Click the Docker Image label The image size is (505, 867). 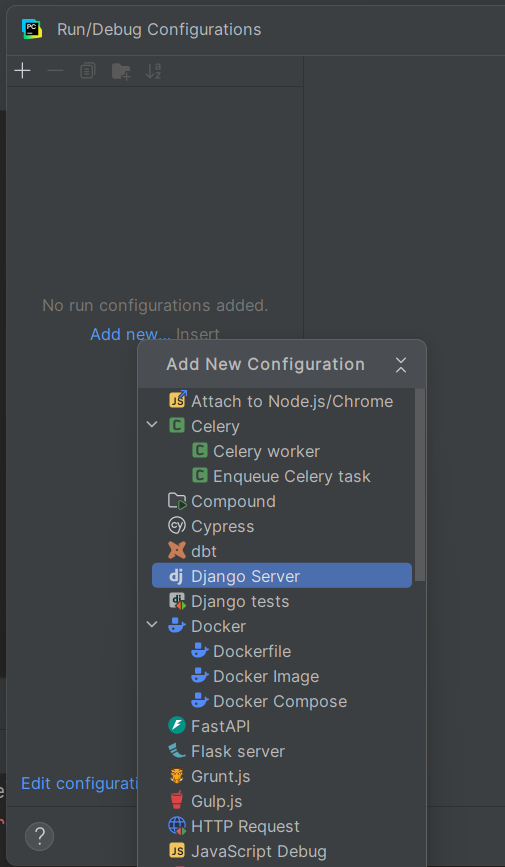click(266, 676)
